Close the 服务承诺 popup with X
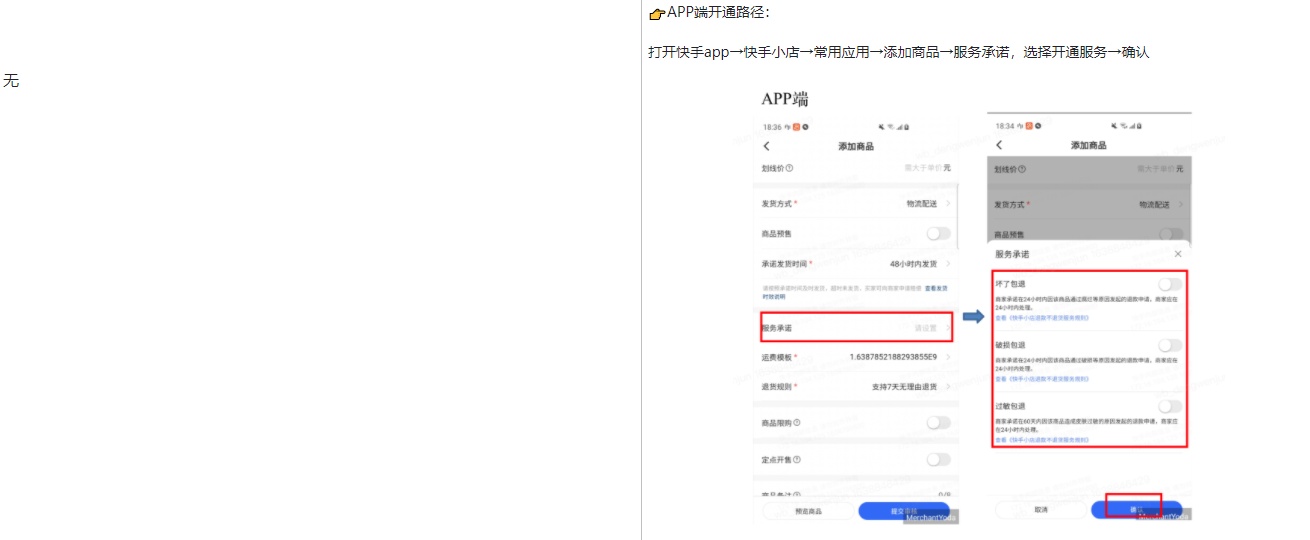Viewport: 1310px width, 540px height. [1177, 254]
